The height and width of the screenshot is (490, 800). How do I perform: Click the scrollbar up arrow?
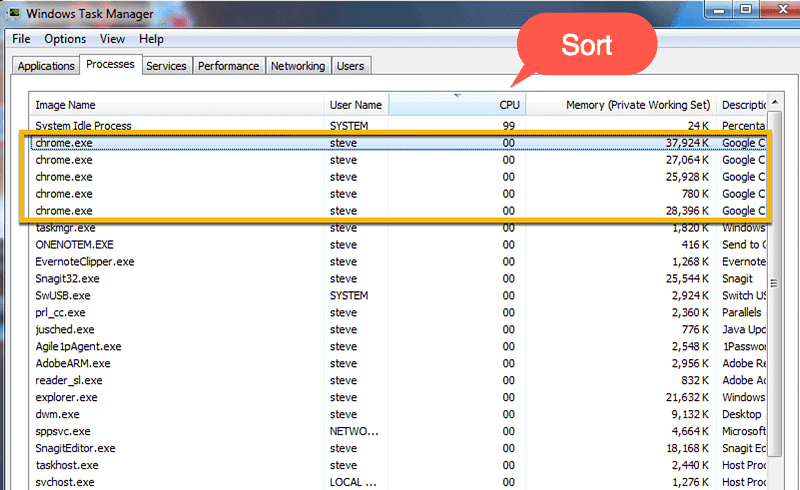(x=775, y=102)
